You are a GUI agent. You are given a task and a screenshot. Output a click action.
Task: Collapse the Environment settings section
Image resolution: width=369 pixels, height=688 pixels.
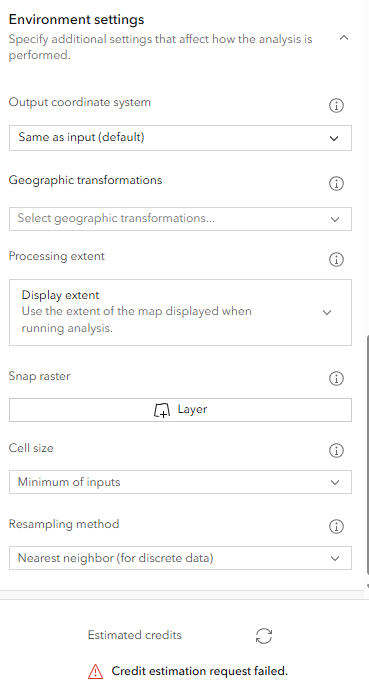pos(344,38)
